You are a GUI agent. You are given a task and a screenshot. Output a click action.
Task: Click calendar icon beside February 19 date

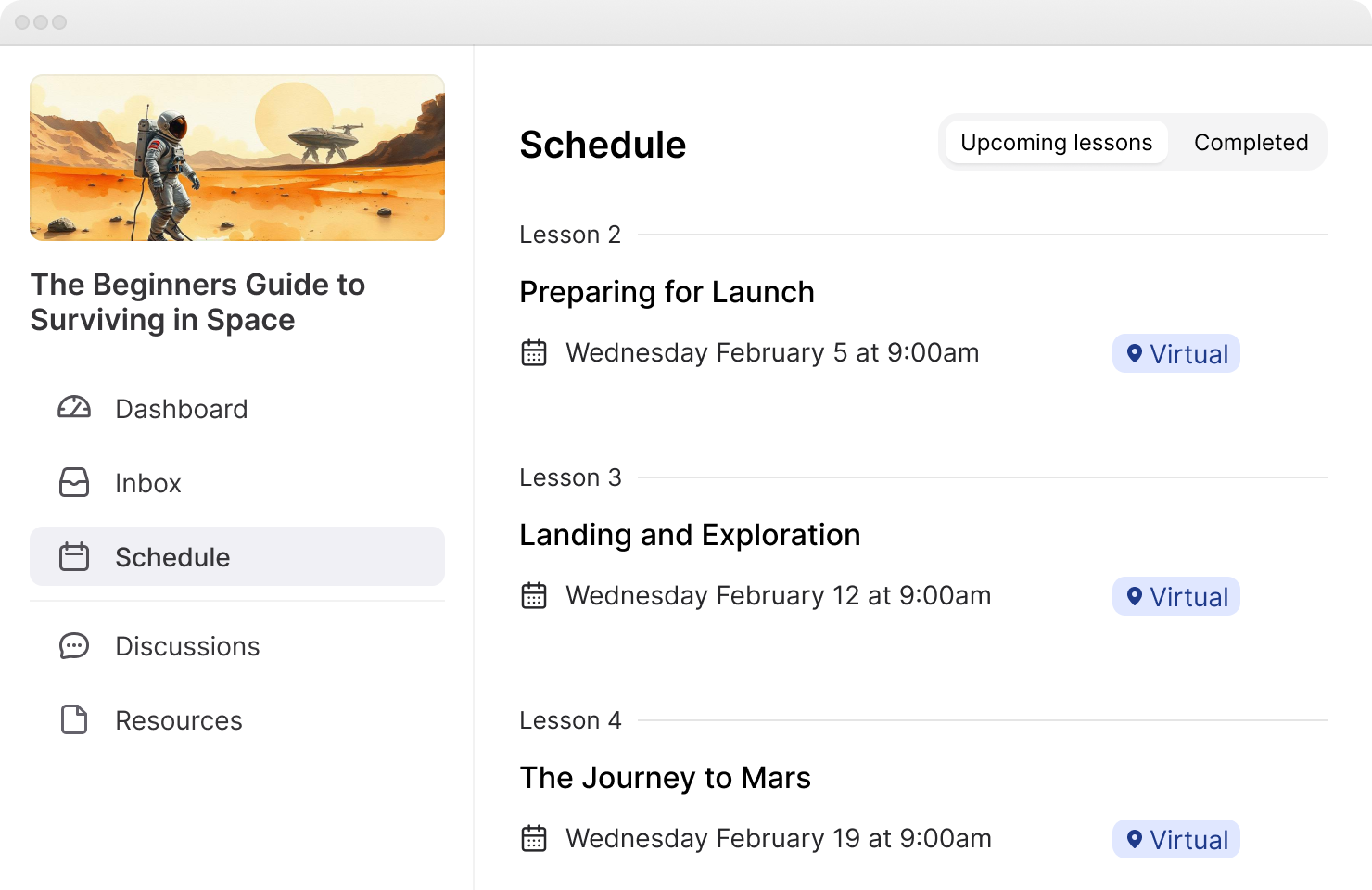[534, 838]
